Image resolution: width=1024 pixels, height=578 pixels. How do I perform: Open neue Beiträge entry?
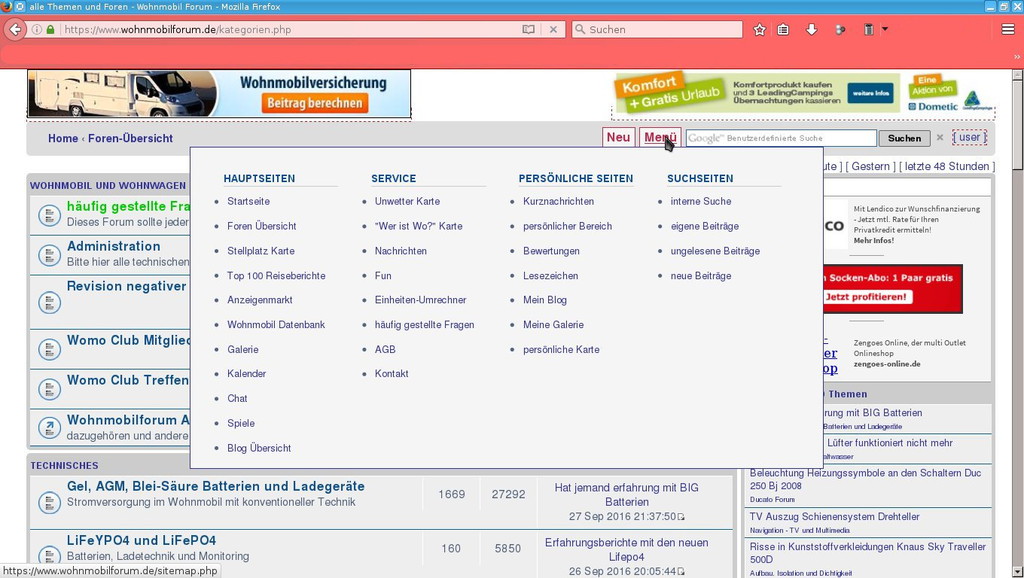[x=701, y=276]
